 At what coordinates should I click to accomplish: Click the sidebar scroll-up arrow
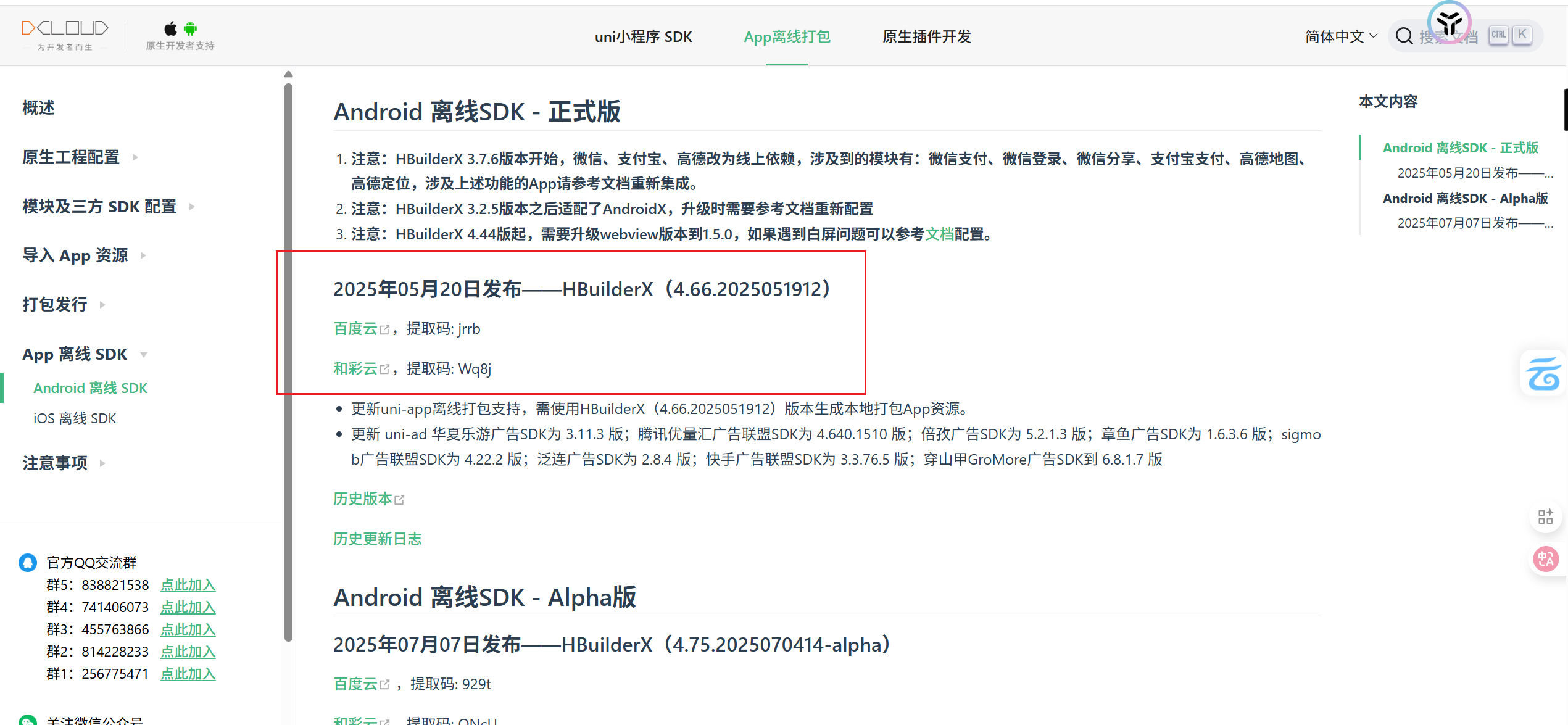[x=288, y=74]
